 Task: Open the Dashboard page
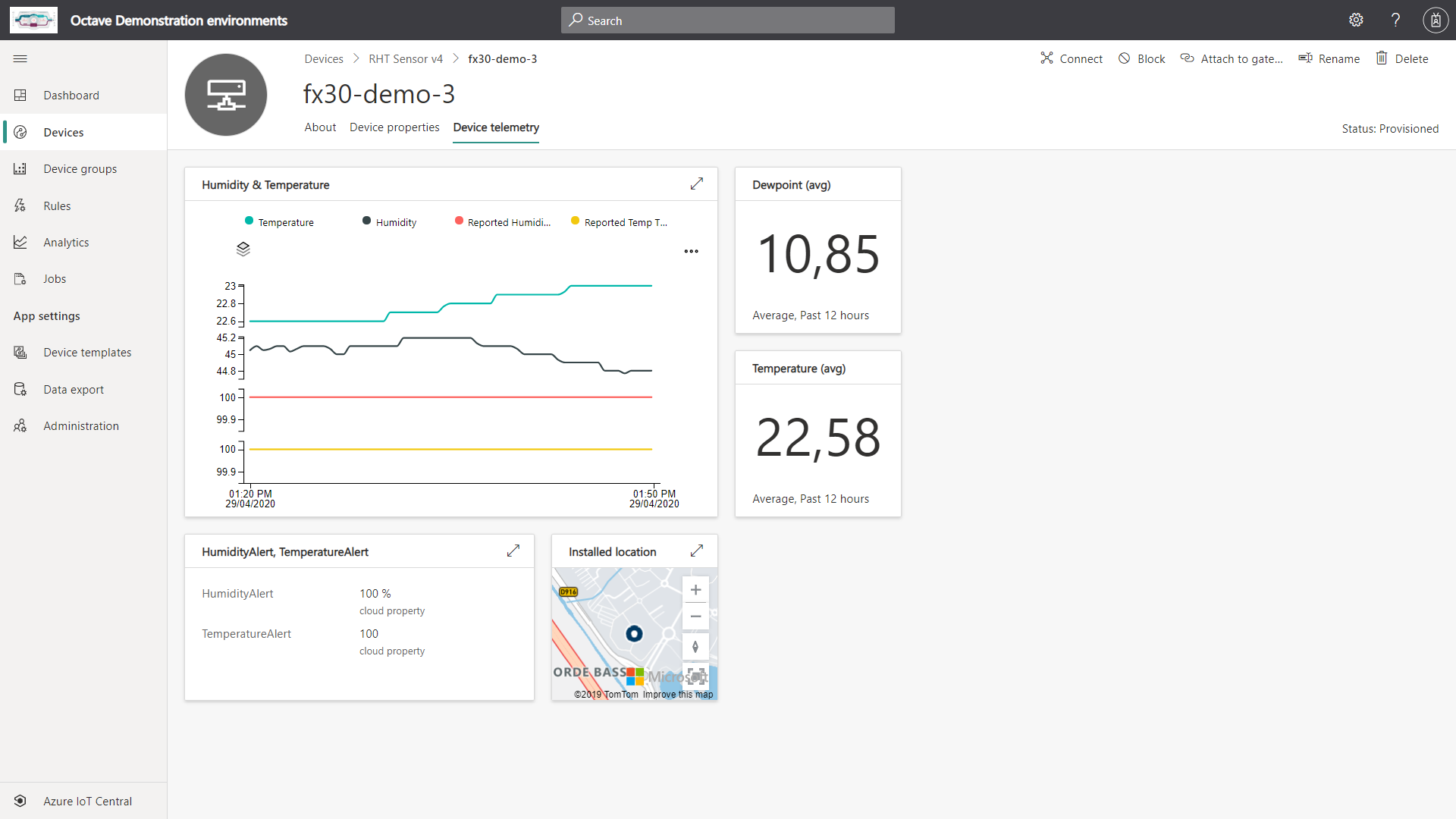pos(83,96)
